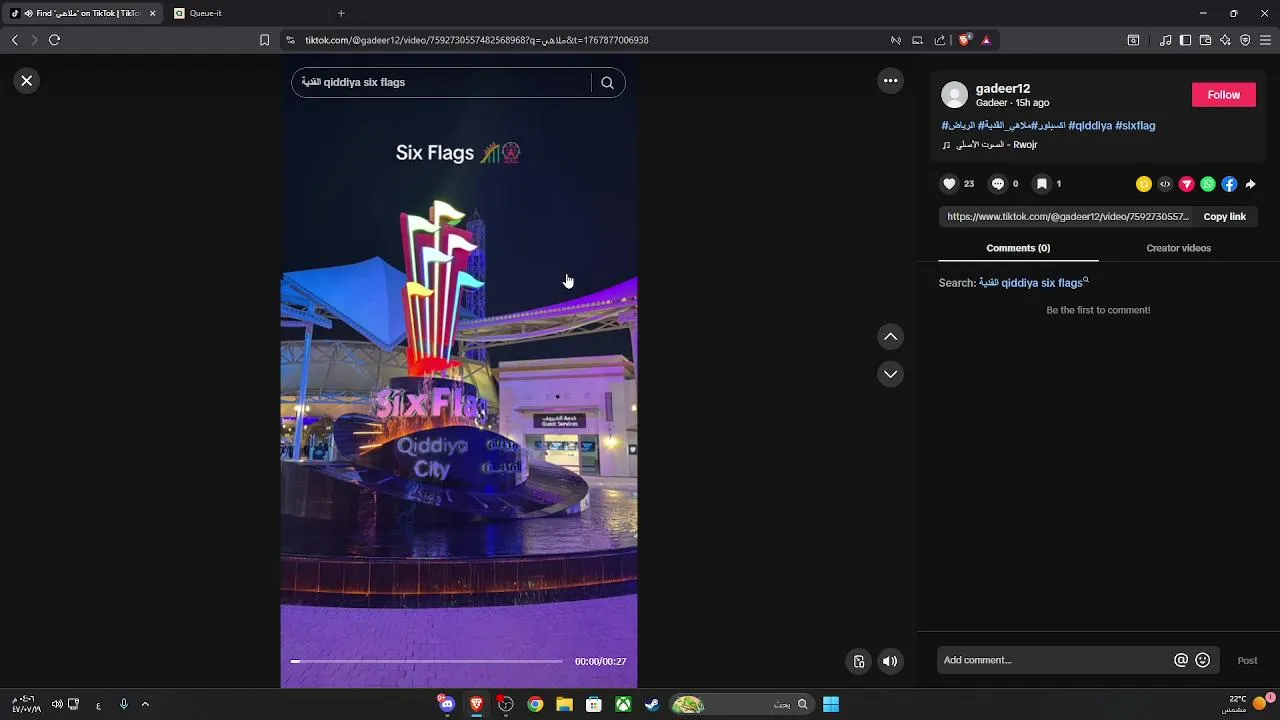Screen dimensions: 1280x720
Task: Open gadeer12 profile avatar
Action: coord(955,95)
